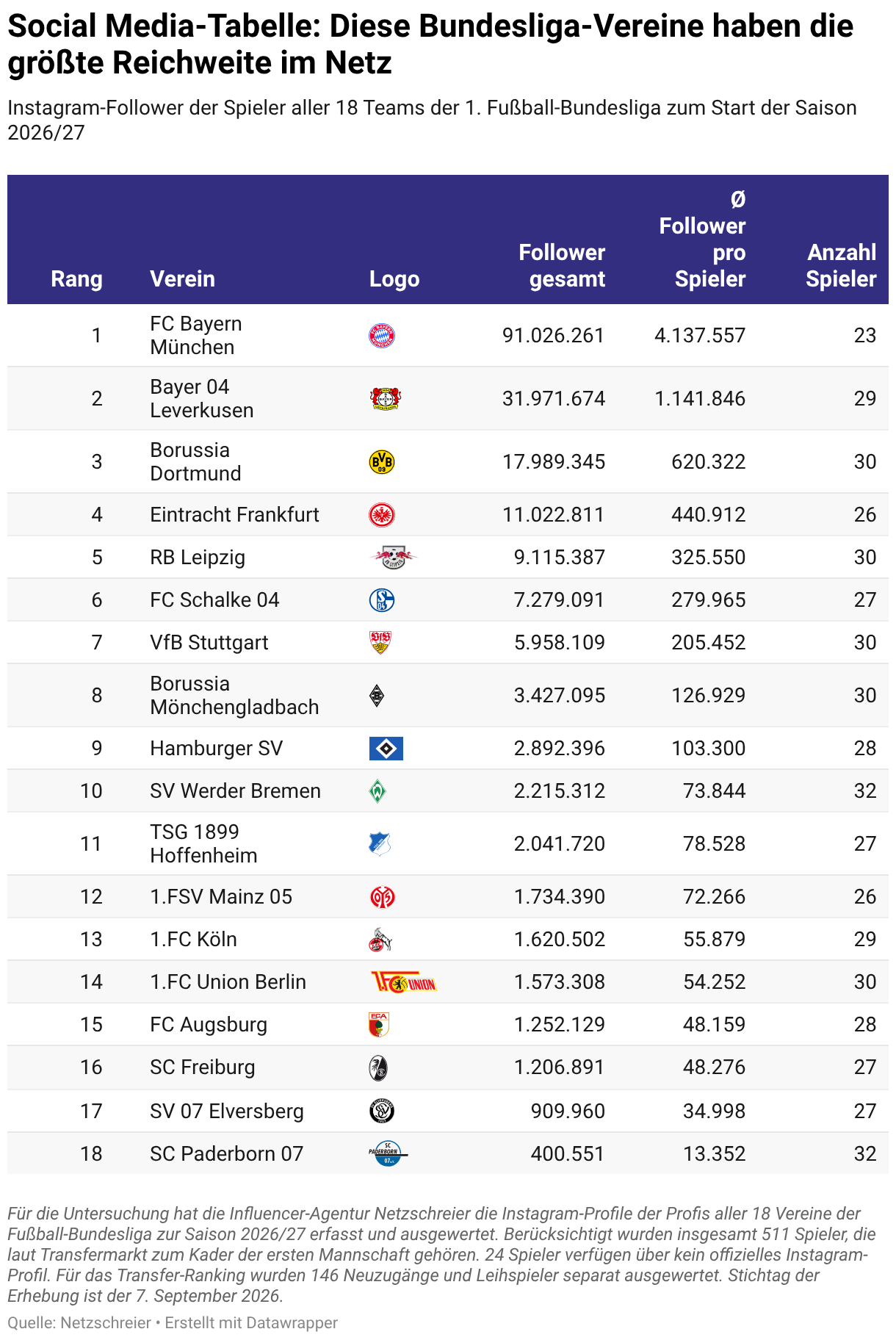Screen dimensions: 896x1340
Task: Click the SV Werder Bremen logo
Action: point(377,791)
